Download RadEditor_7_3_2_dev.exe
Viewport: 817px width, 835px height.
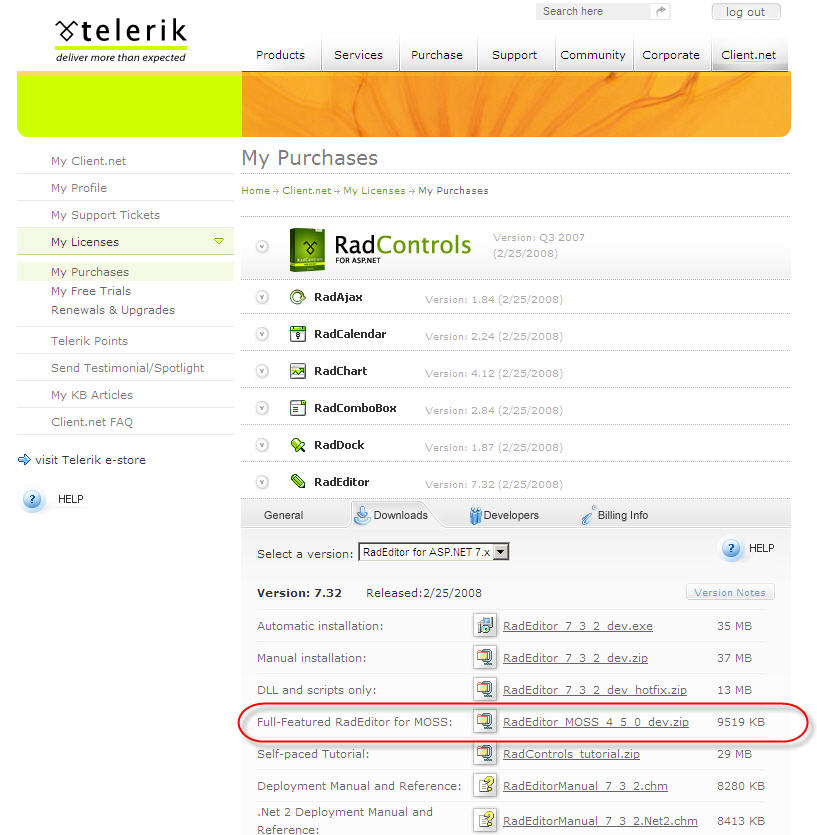coord(578,626)
